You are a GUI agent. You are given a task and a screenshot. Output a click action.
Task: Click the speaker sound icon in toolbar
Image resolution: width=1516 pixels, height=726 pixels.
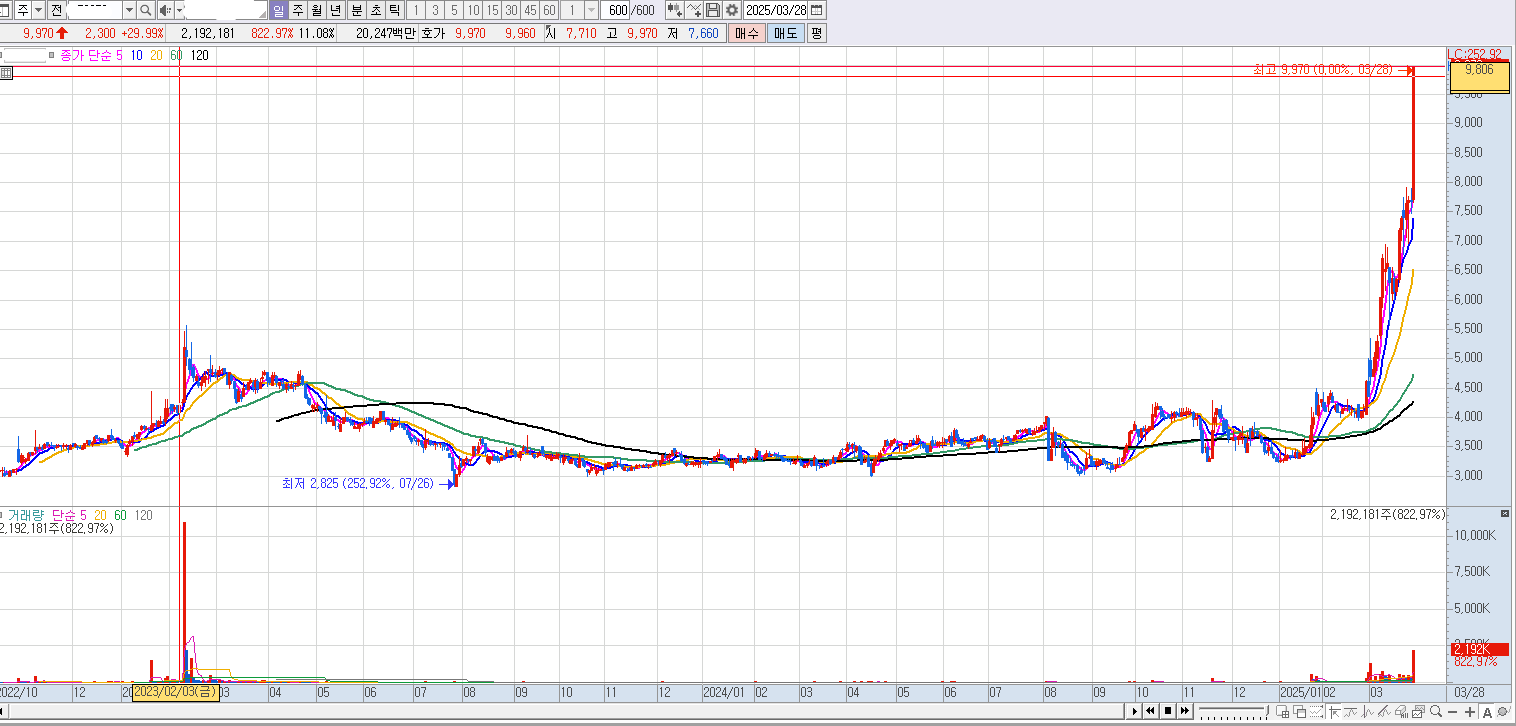coord(165,10)
